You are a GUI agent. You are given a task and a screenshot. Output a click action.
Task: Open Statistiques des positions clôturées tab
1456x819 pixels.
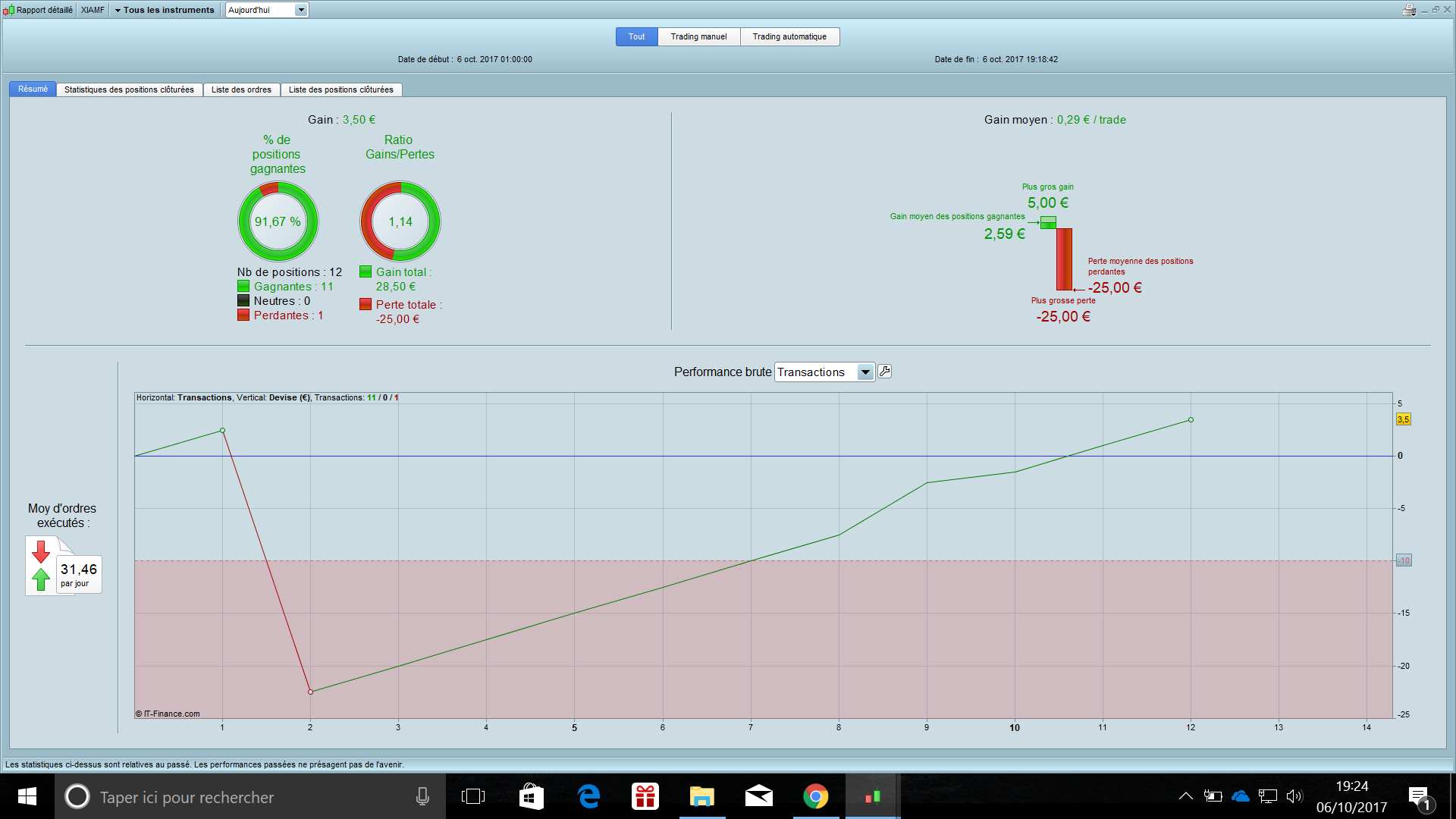[129, 89]
